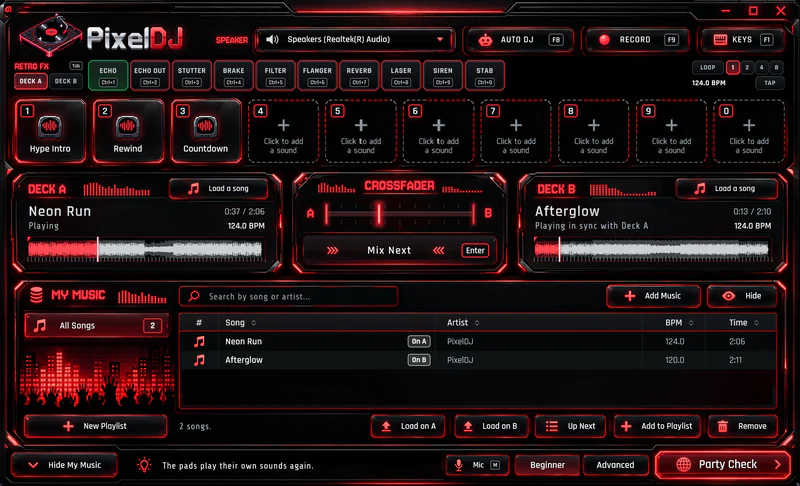
Task: Click the PixelDJ turntable logo
Action: pos(50,35)
